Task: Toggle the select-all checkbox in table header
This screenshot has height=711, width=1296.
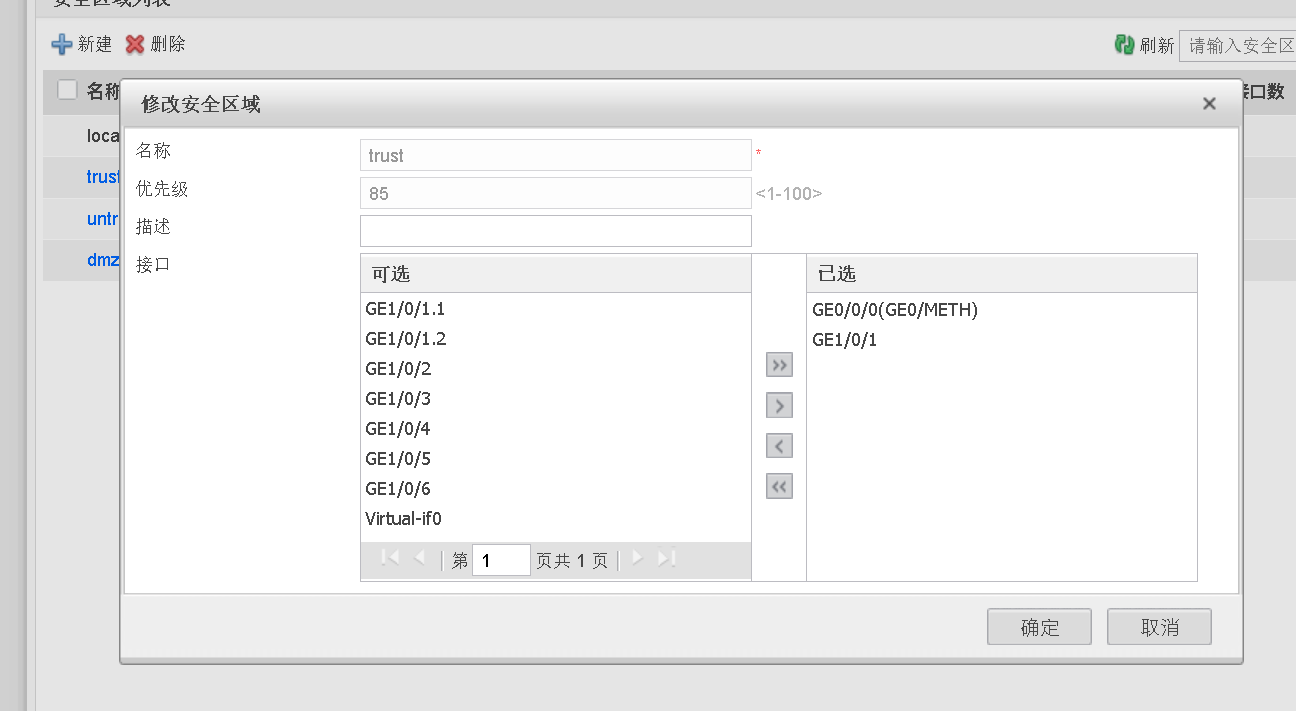Action: 67,90
